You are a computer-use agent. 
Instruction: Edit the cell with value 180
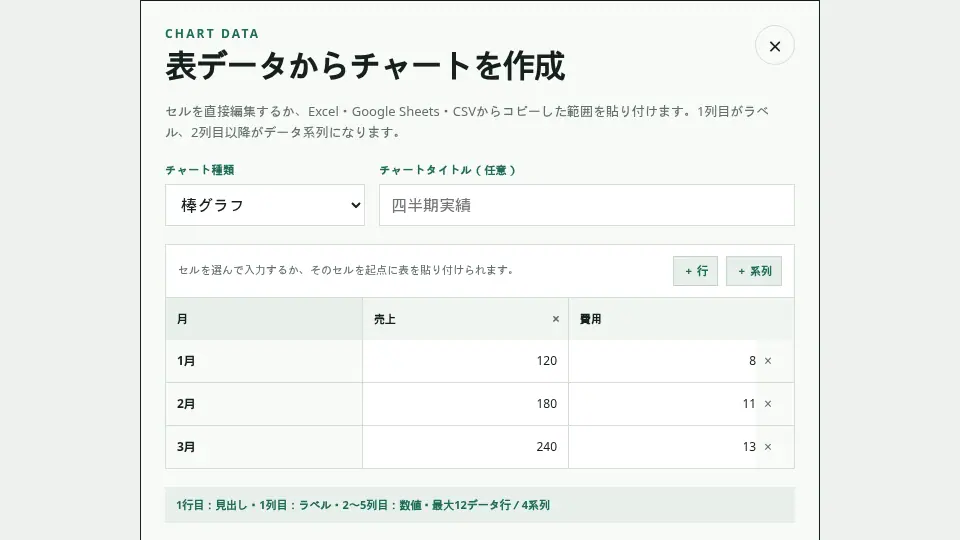coord(465,404)
